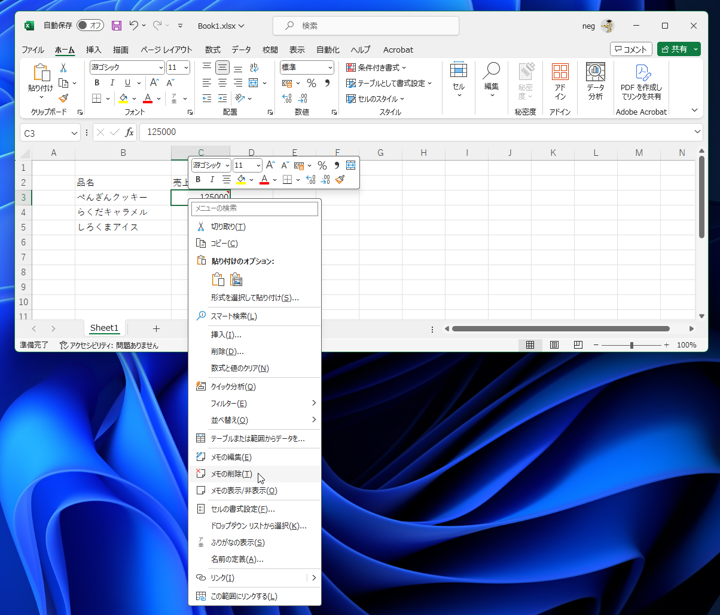Open the データ ribbon tab

coord(241,50)
